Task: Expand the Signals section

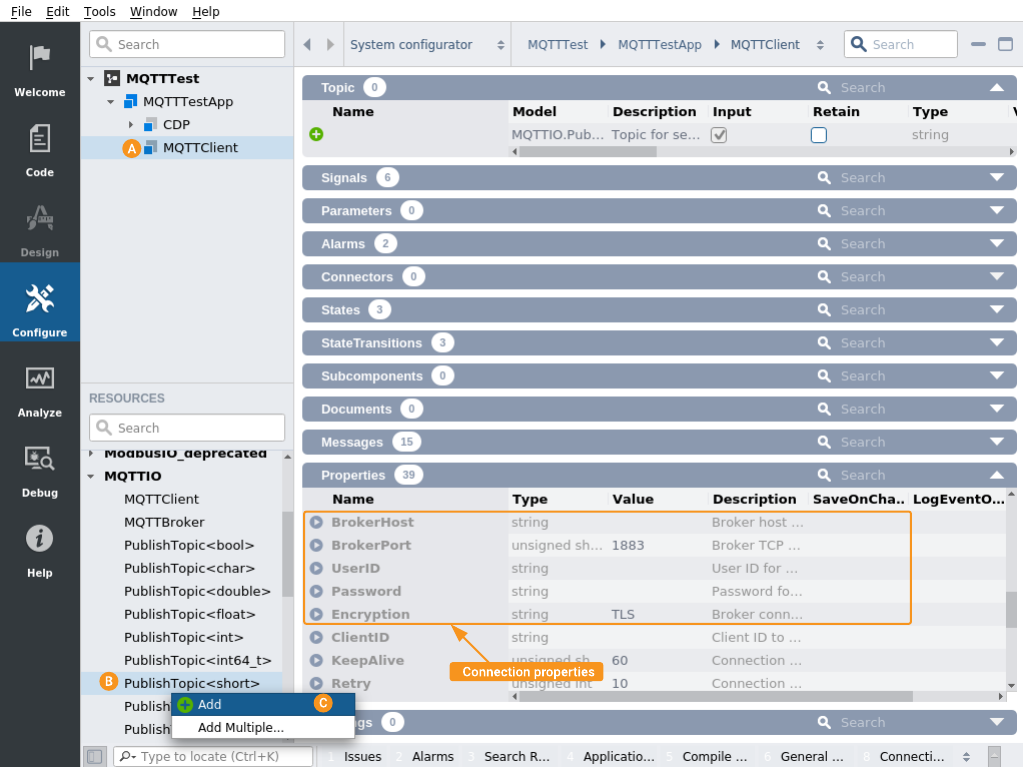Action: [995, 178]
